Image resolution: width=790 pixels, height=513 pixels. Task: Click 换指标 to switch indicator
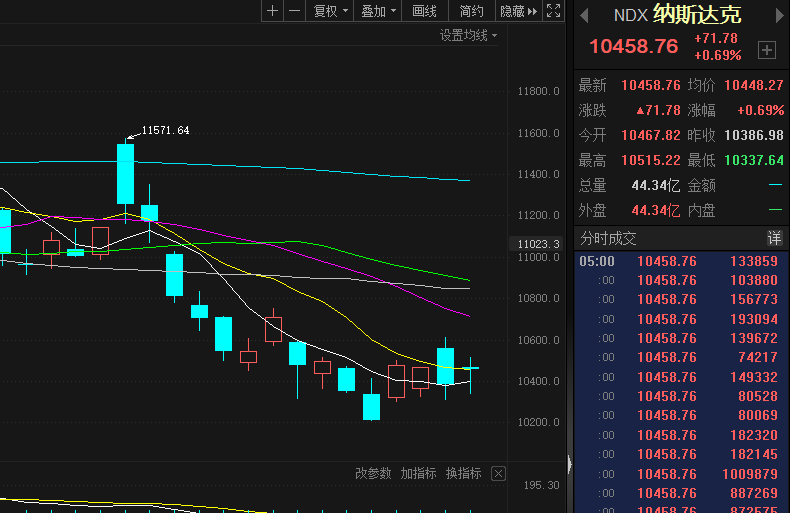[464, 473]
